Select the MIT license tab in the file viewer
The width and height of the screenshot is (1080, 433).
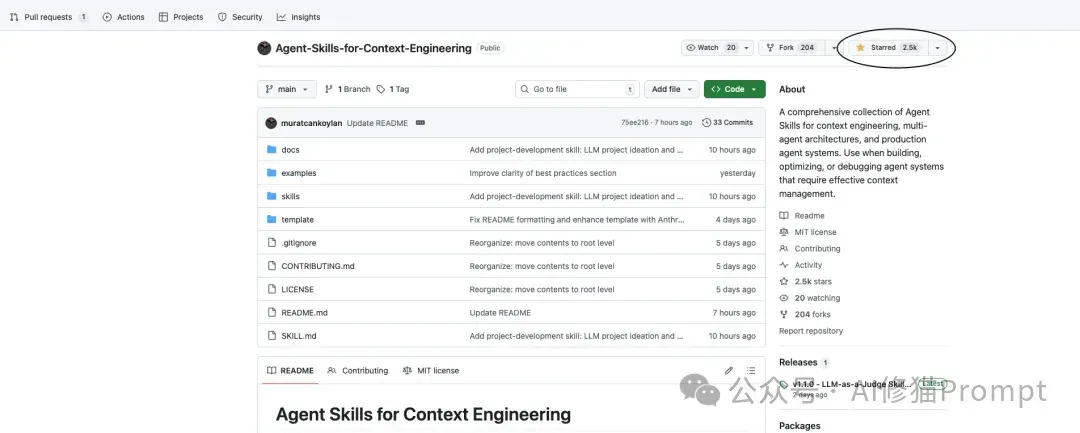click(430, 370)
